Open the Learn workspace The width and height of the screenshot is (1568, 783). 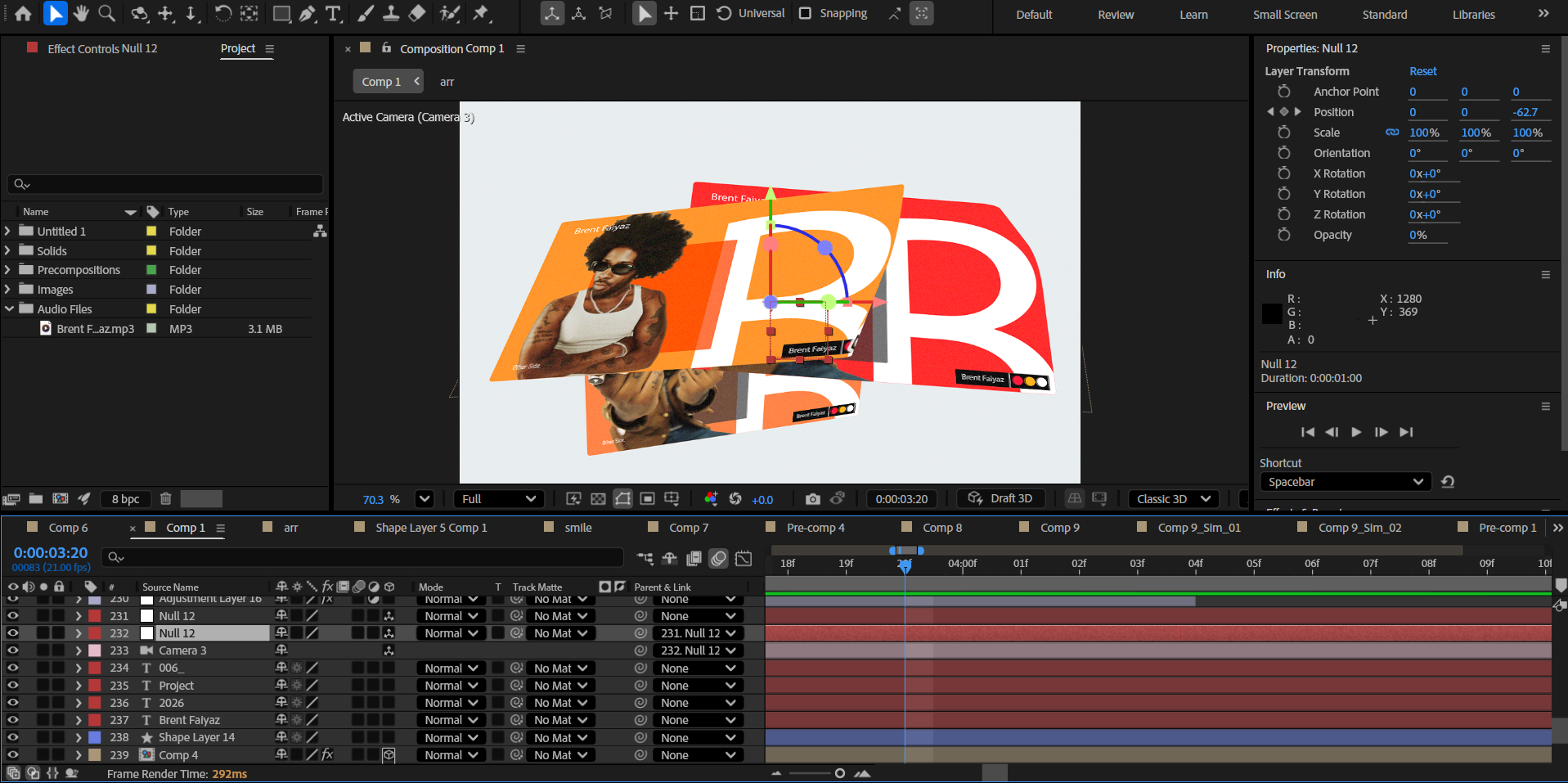point(1193,15)
